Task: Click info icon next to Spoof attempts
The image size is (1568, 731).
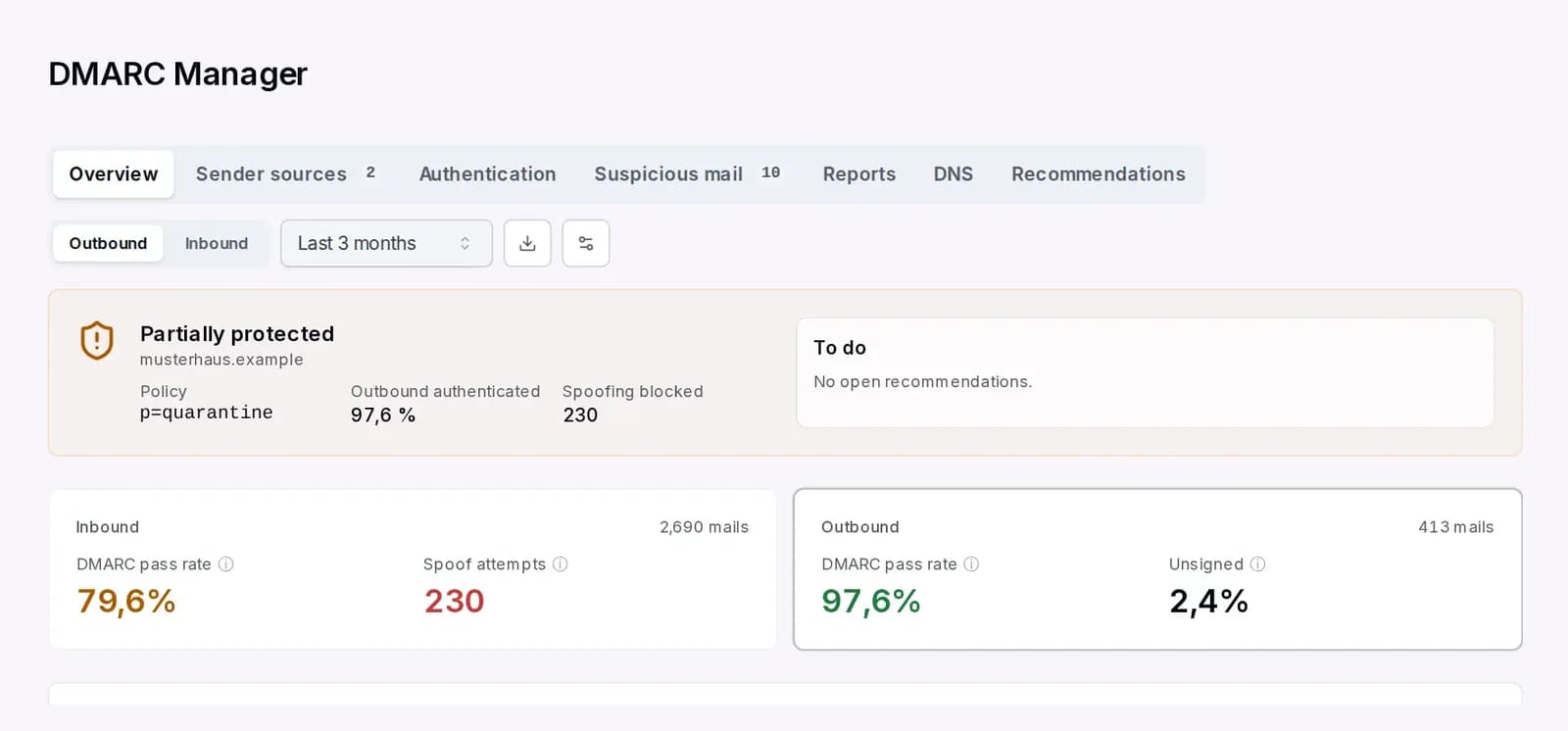Action: tap(561, 564)
